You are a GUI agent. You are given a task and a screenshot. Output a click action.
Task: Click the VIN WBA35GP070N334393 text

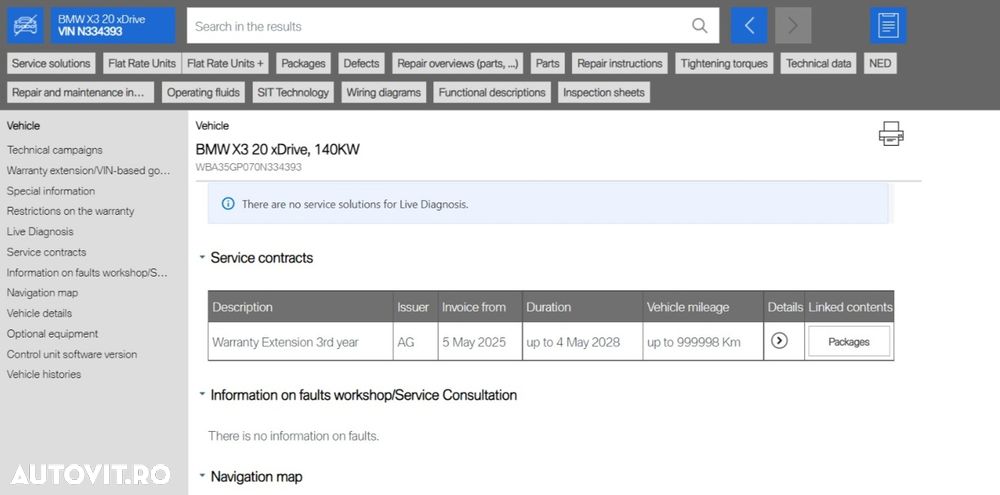[249, 167]
